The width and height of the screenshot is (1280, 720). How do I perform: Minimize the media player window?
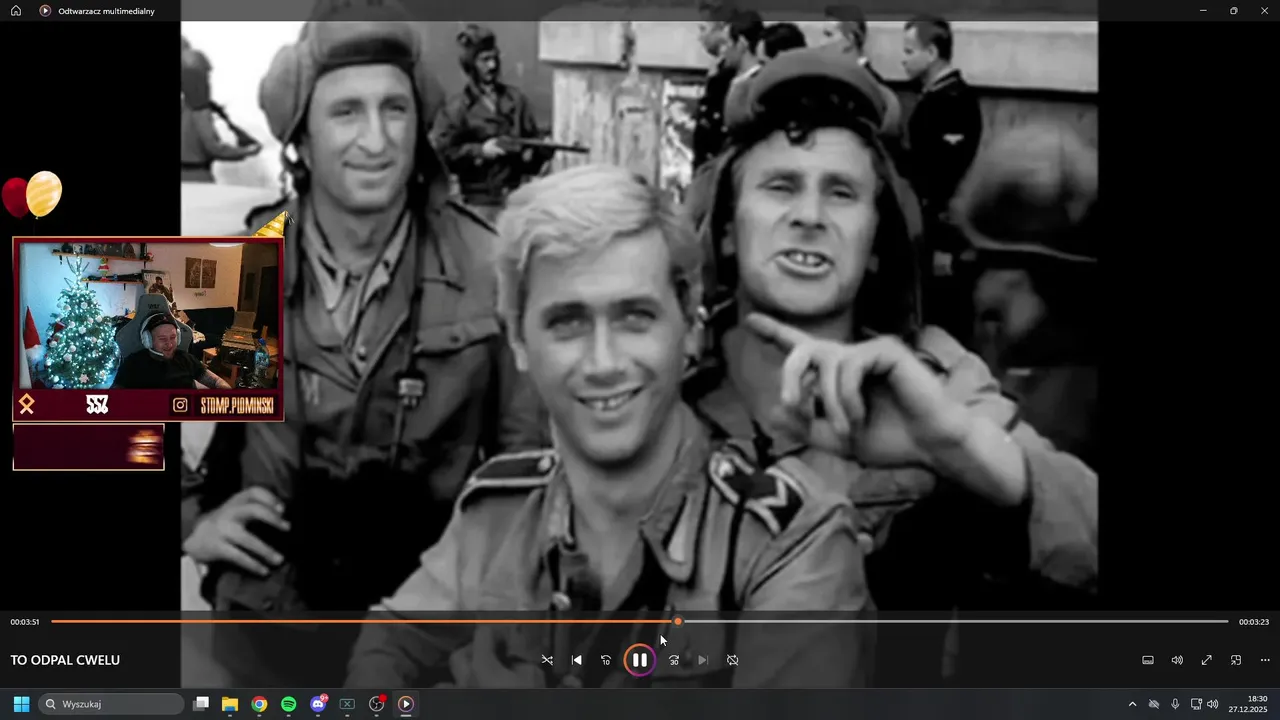1203,11
